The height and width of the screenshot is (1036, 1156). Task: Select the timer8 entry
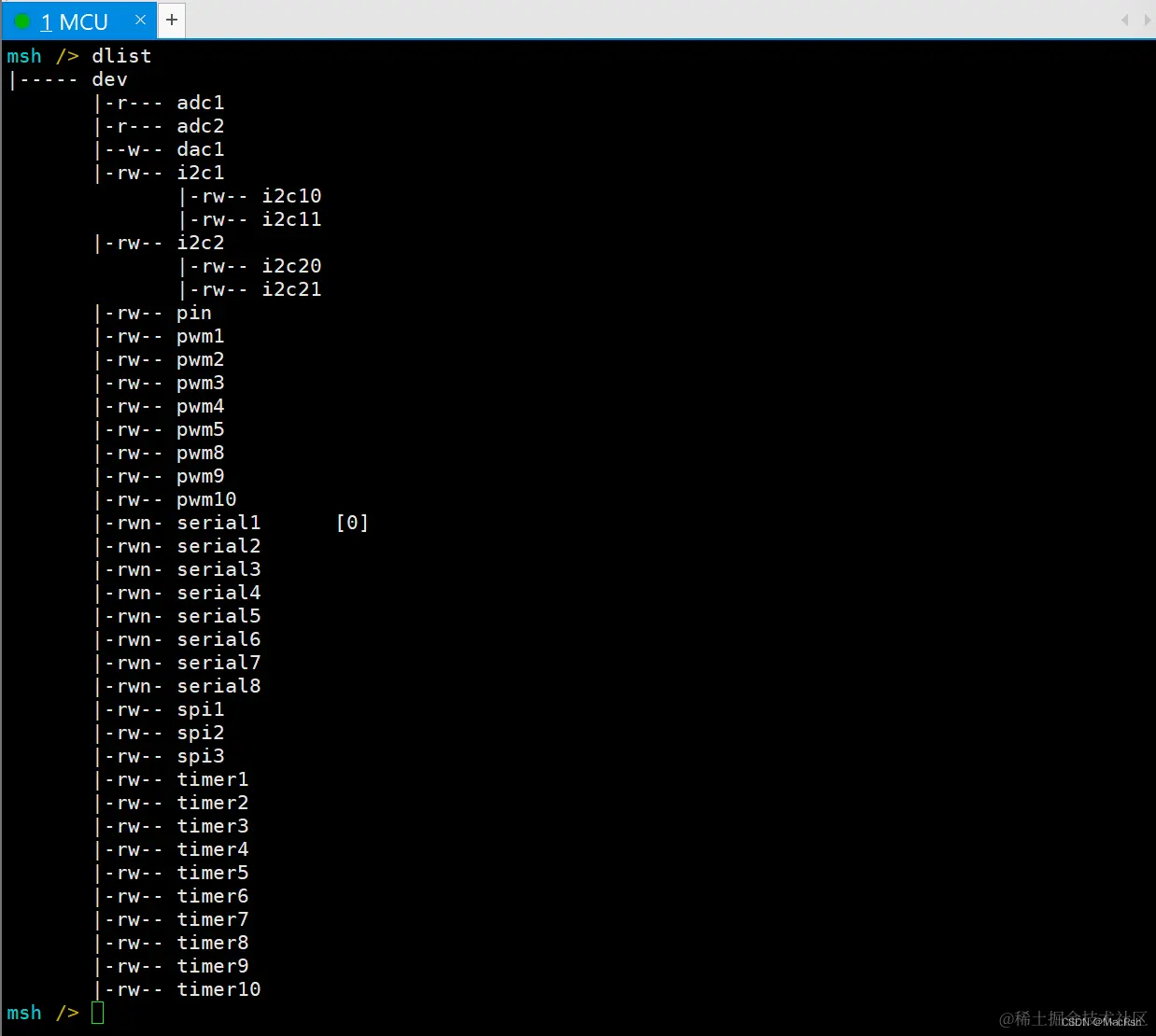point(213,943)
